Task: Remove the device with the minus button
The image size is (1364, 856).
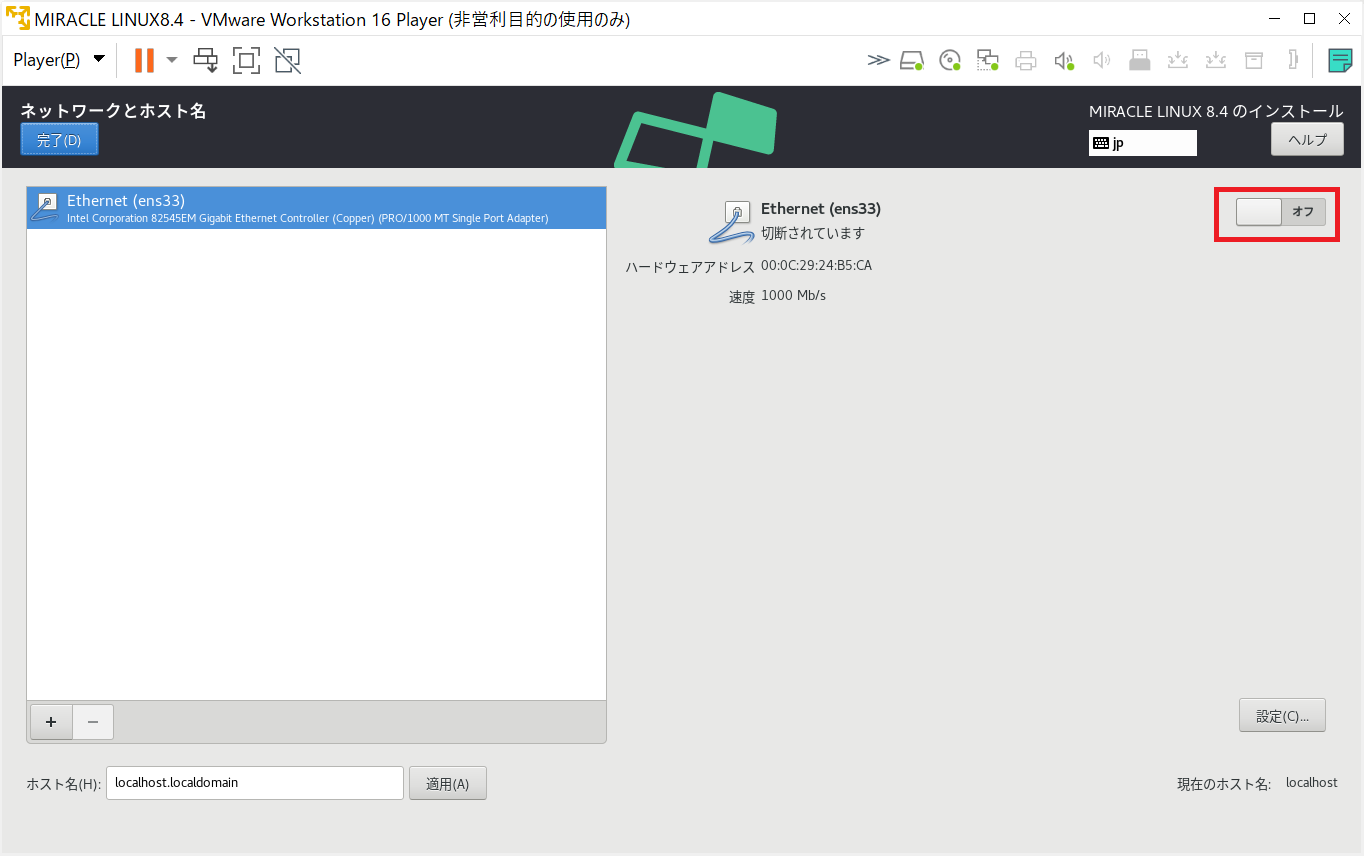Action: [93, 722]
